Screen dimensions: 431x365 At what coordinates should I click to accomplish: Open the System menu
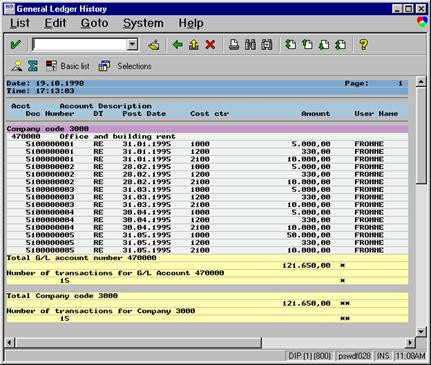(143, 23)
